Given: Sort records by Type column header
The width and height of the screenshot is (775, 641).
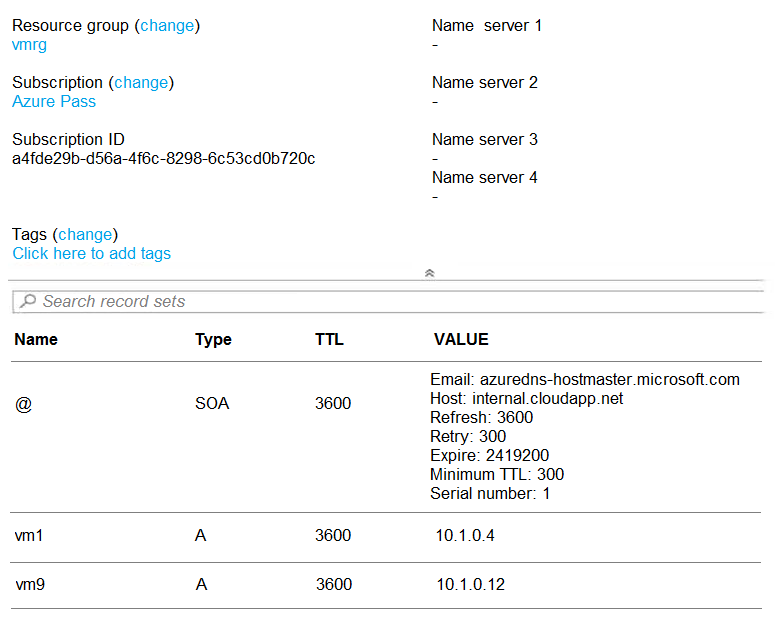Looking at the screenshot, I should coord(213,340).
